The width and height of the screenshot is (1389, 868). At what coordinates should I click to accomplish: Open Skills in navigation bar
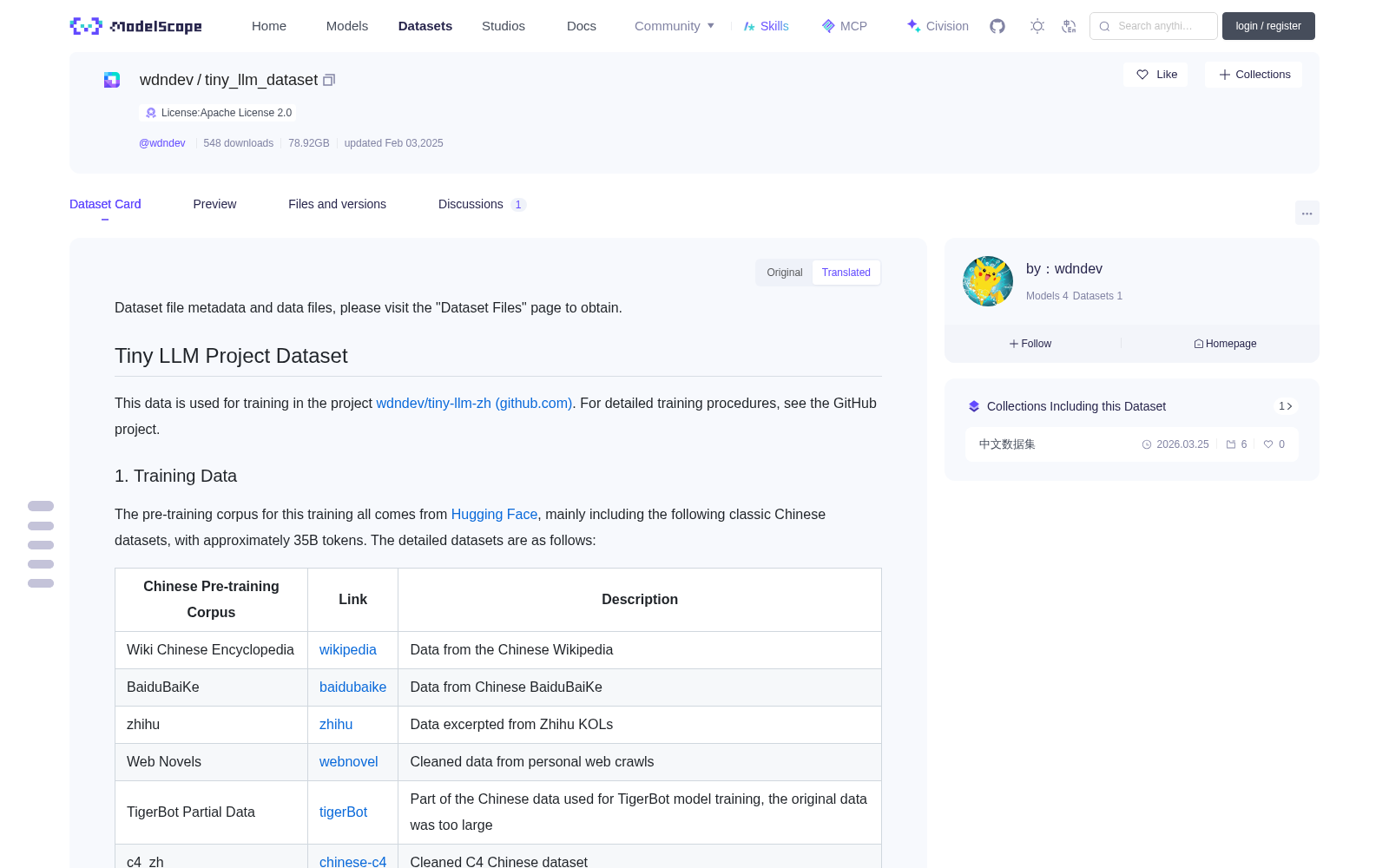tap(766, 26)
